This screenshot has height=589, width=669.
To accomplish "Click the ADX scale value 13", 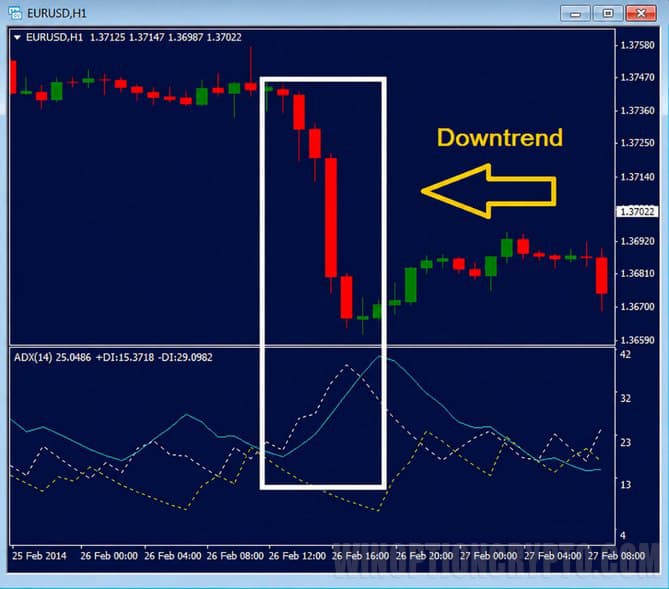I will (625, 484).
